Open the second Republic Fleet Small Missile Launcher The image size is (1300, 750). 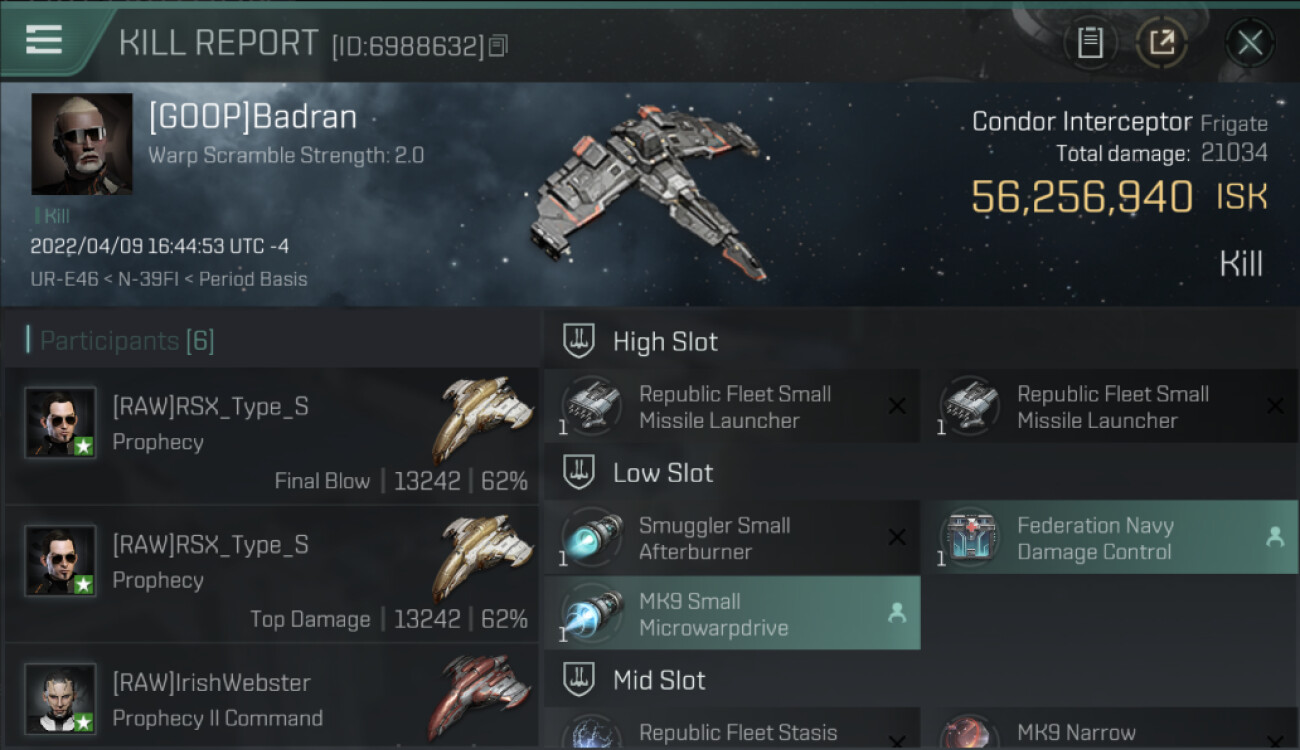click(1109, 406)
